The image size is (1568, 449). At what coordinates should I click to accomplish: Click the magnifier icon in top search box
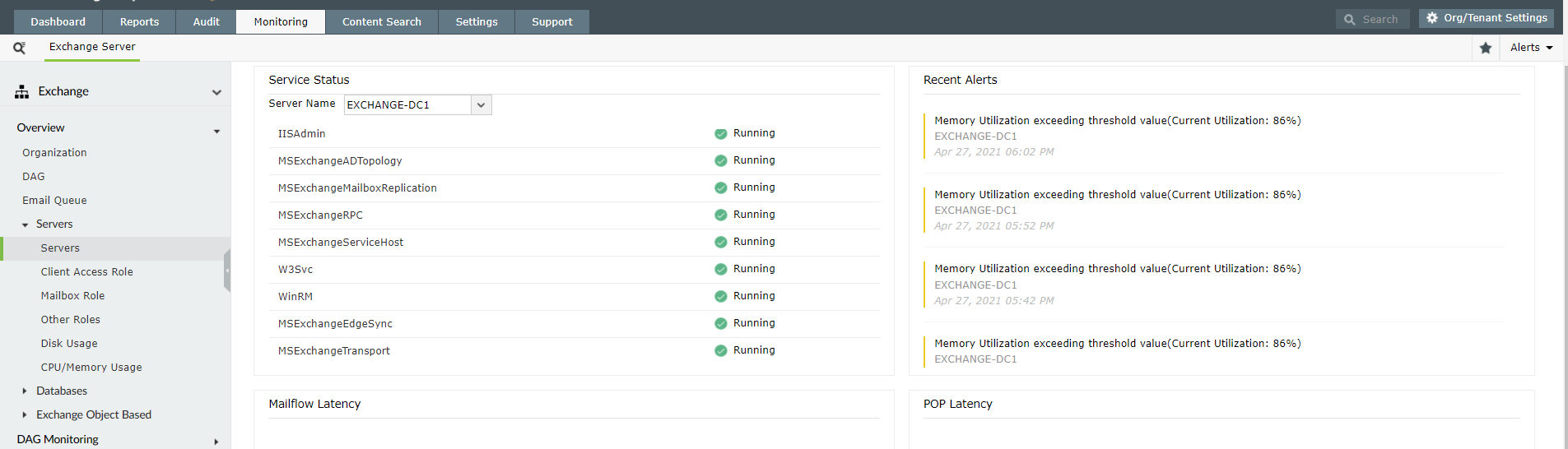tap(1350, 20)
